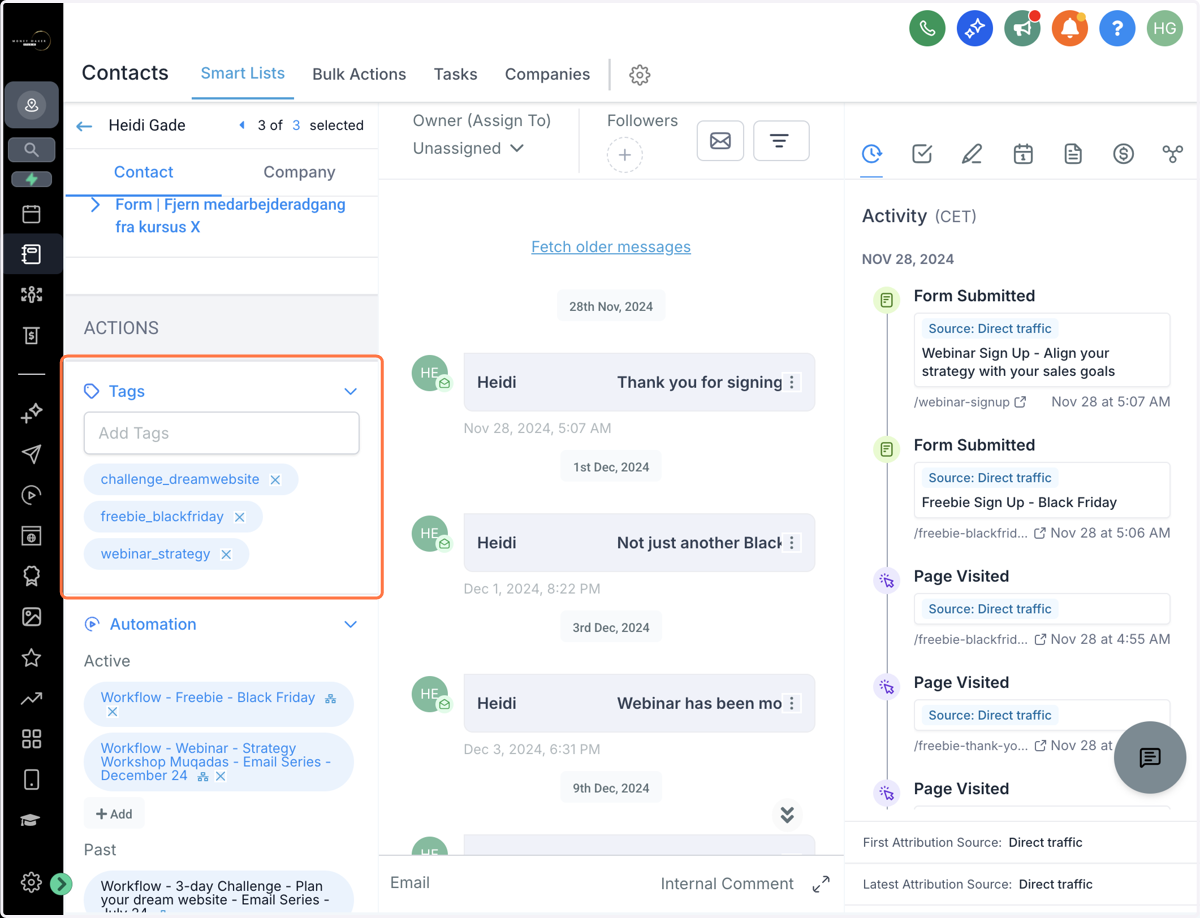Open the Media Storage image icon
The height and width of the screenshot is (918, 1200).
pyautogui.click(x=32, y=617)
